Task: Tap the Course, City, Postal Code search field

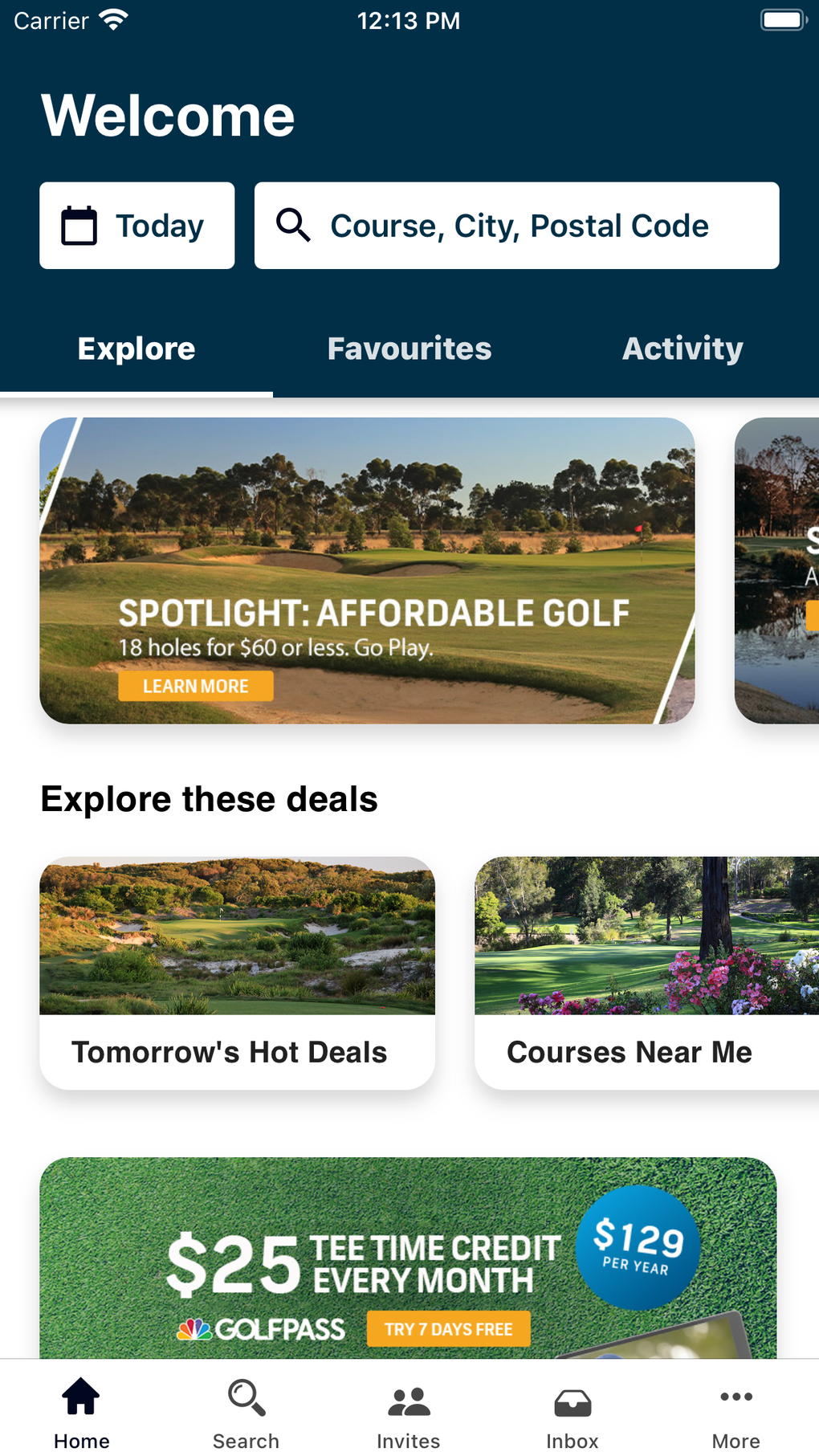Action: point(517,226)
